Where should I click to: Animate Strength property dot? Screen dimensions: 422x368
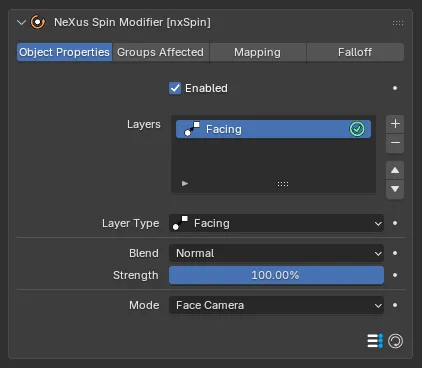(x=395, y=275)
